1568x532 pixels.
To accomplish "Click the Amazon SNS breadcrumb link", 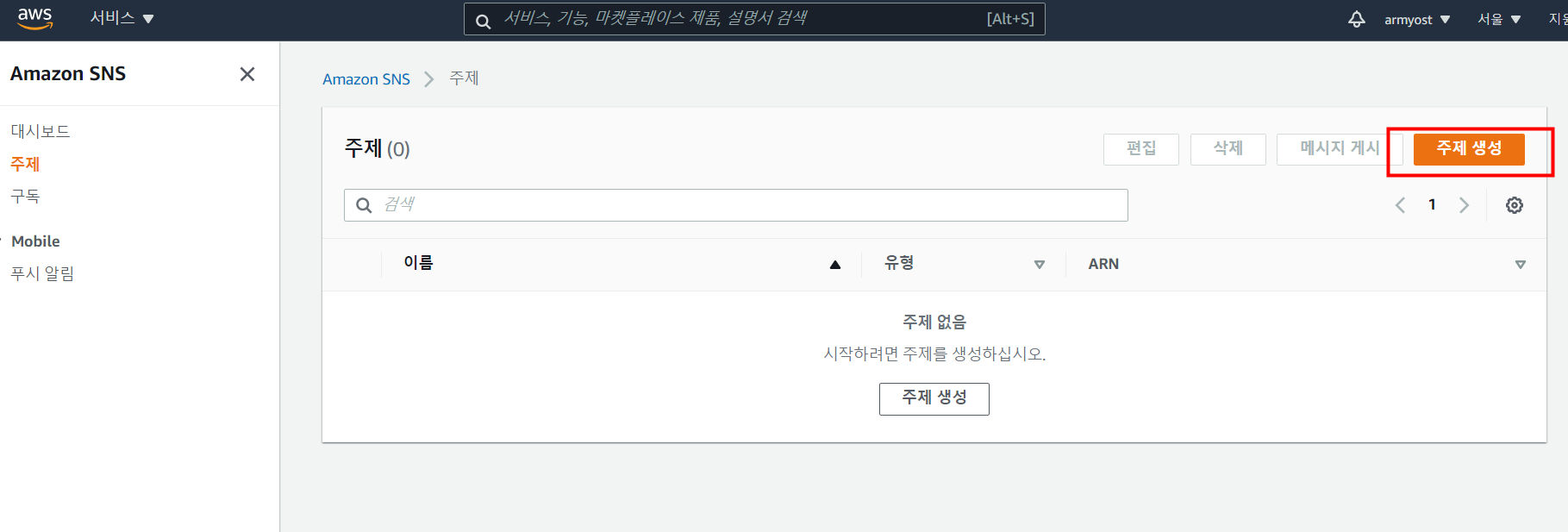I will (366, 78).
